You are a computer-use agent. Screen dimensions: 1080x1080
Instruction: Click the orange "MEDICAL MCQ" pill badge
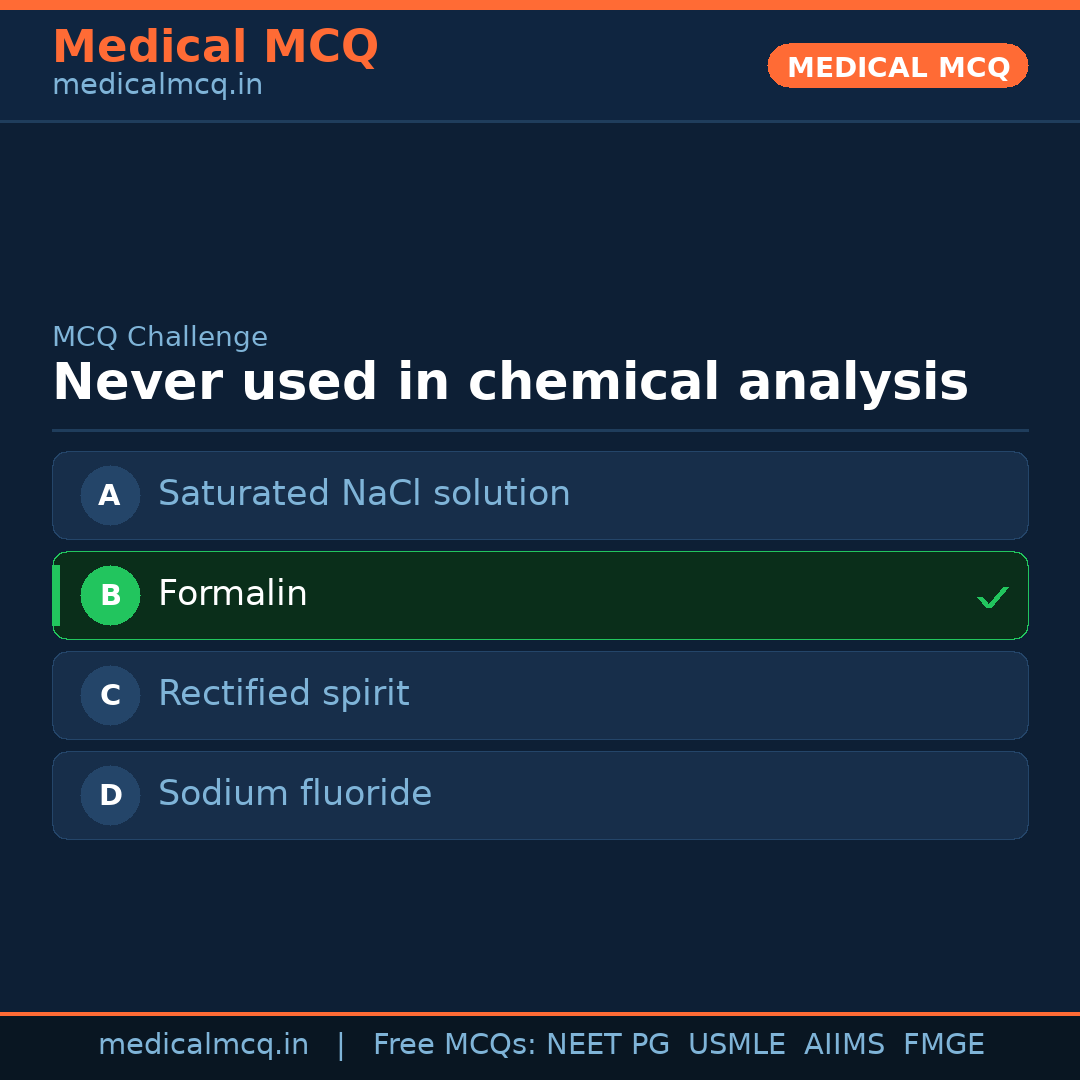(898, 67)
